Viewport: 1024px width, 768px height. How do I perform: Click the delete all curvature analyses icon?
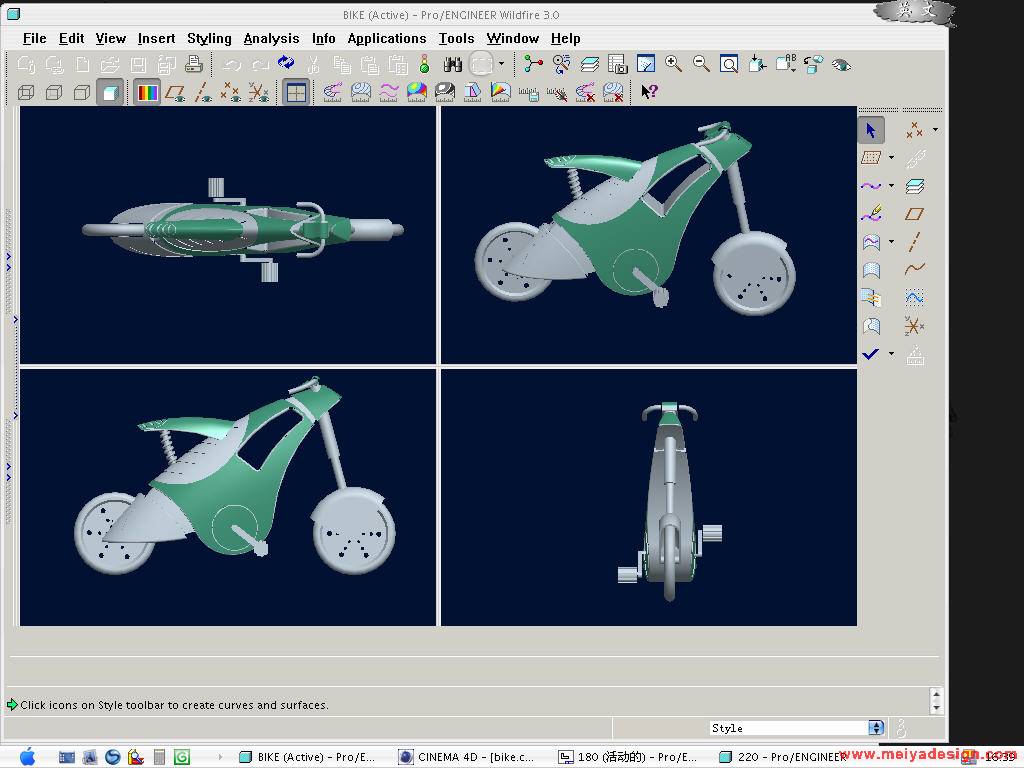click(x=584, y=92)
